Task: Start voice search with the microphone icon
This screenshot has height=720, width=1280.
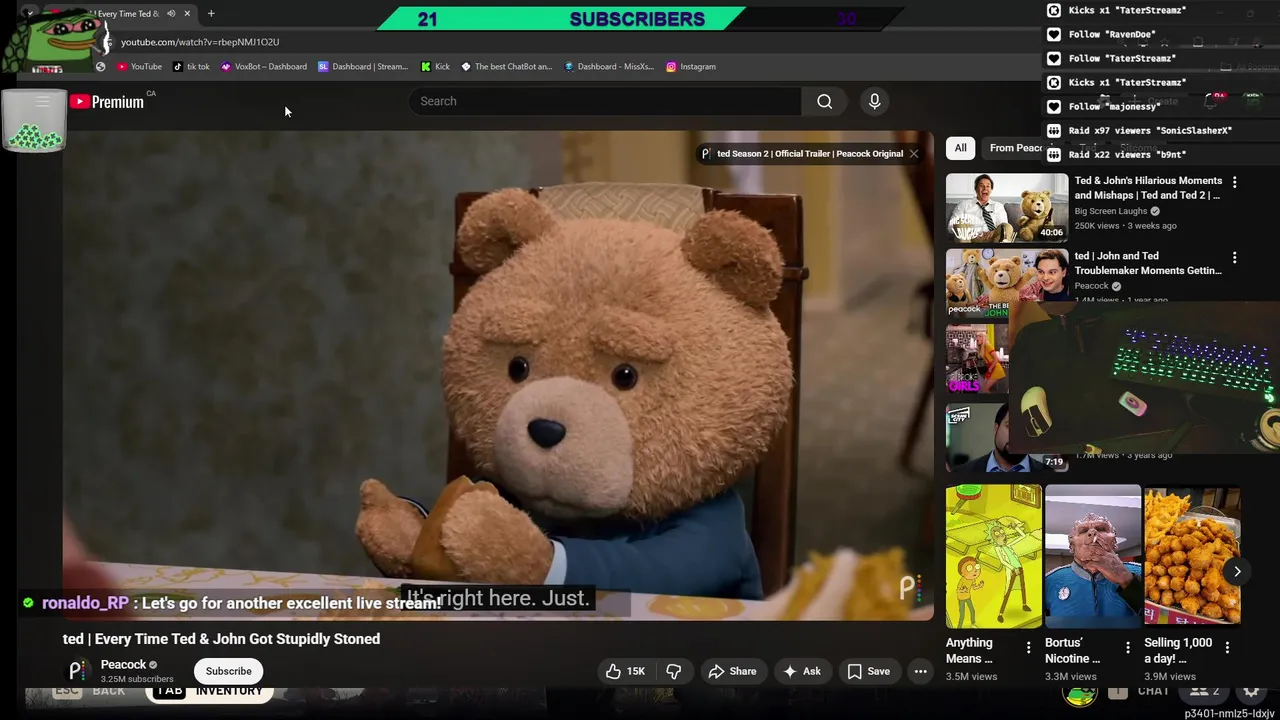Action: (x=874, y=101)
